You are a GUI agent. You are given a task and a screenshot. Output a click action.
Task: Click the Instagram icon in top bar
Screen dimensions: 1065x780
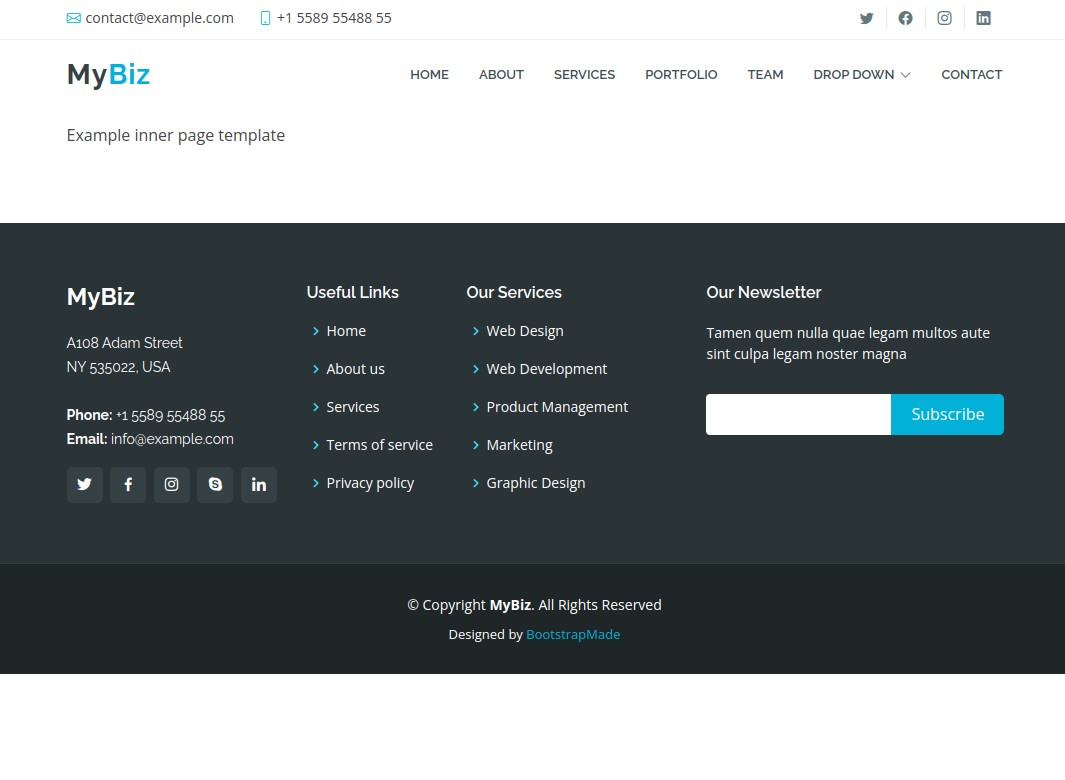[x=944, y=18]
